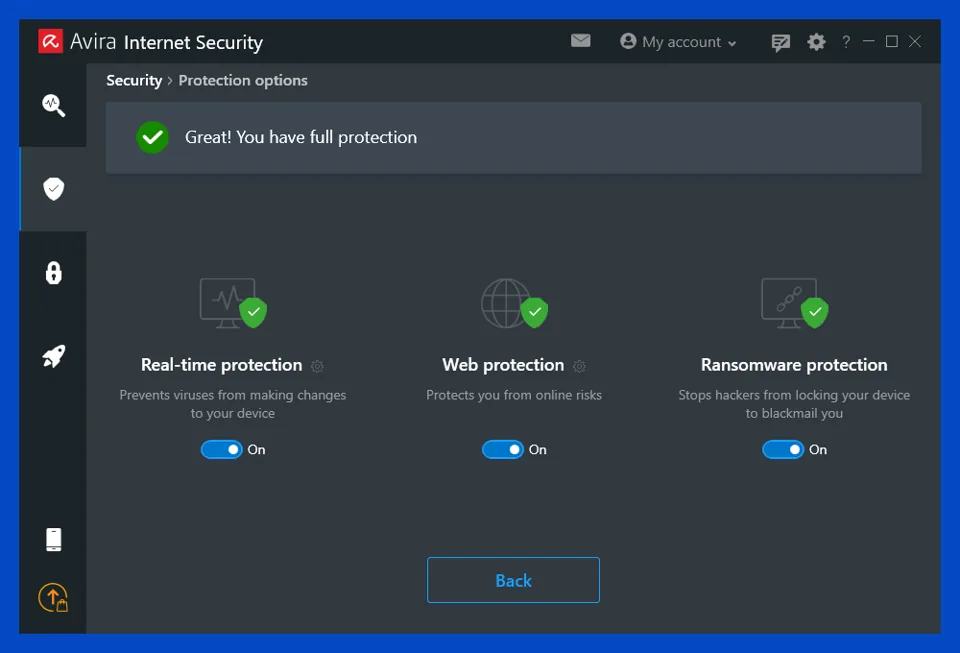Disable the Web protection switch
This screenshot has height=653, width=960.
click(x=503, y=450)
